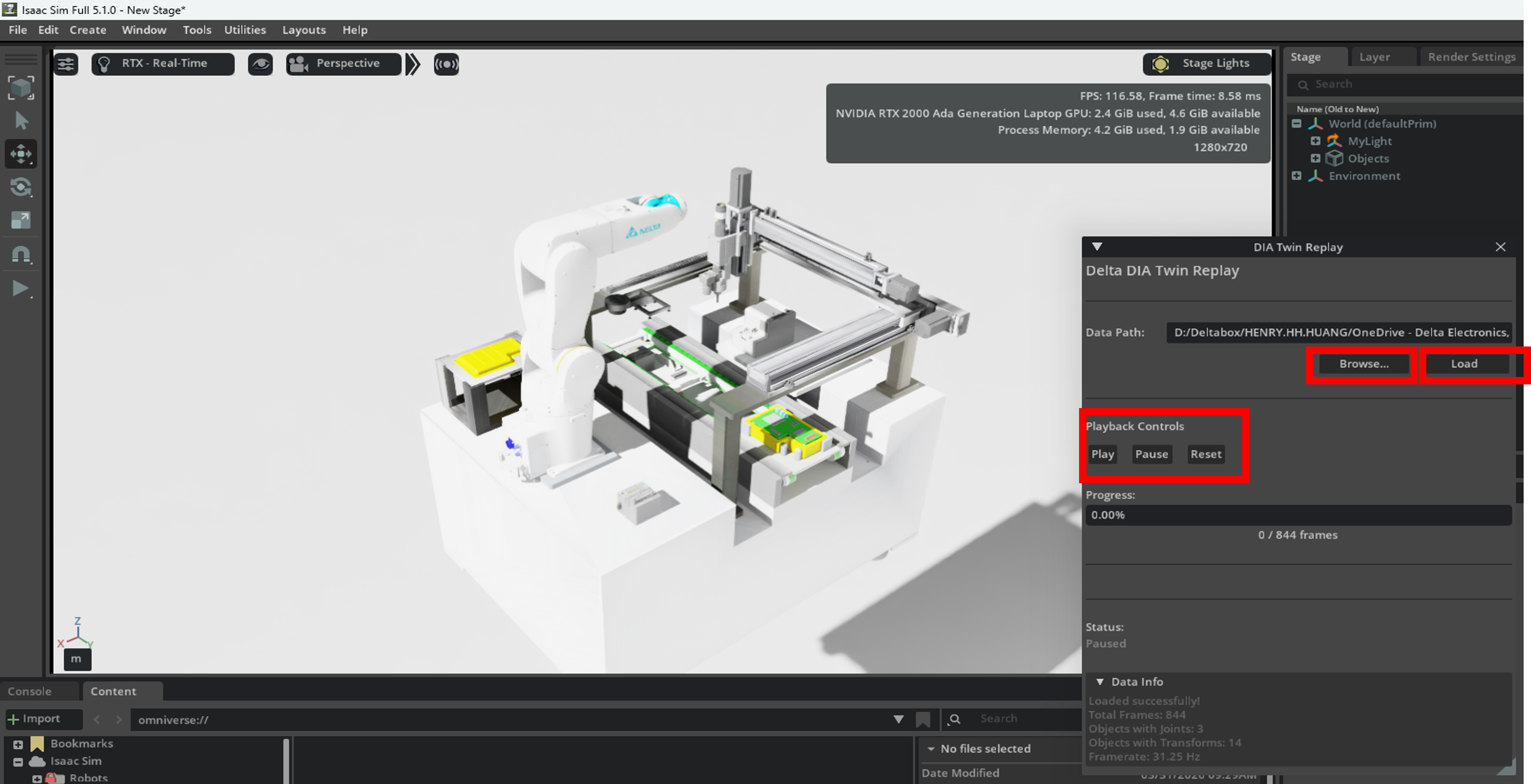Click the Browse... button
The height and width of the screenshot is (784, 1531).
pos(1364,364)
